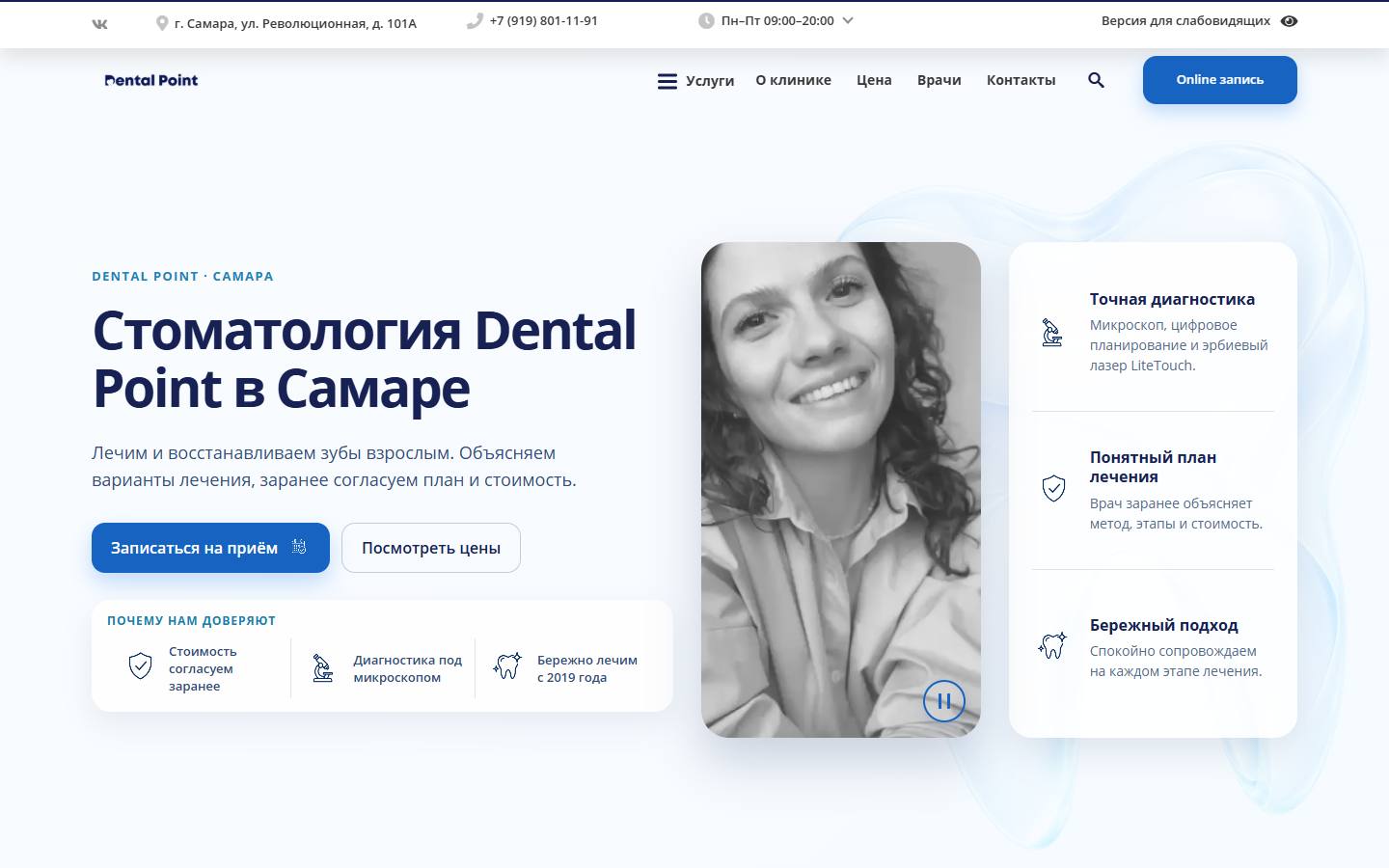Click the Бережно лечим с 2019 года text
1389x868 pixels.
pos(587,668)
